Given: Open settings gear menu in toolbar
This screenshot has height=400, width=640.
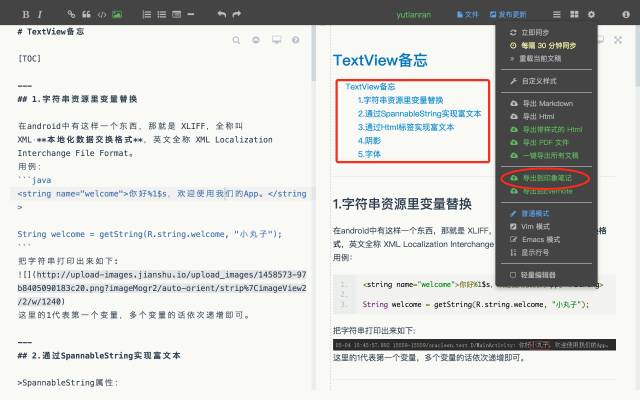Looking at the screenshot, I should [x=591, y=15].
